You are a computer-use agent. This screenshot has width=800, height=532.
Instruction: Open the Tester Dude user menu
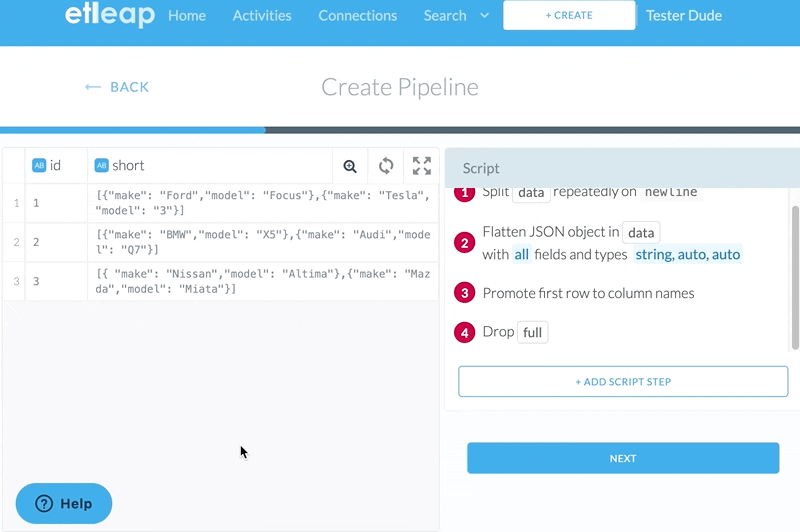click(x=684, y=15)
